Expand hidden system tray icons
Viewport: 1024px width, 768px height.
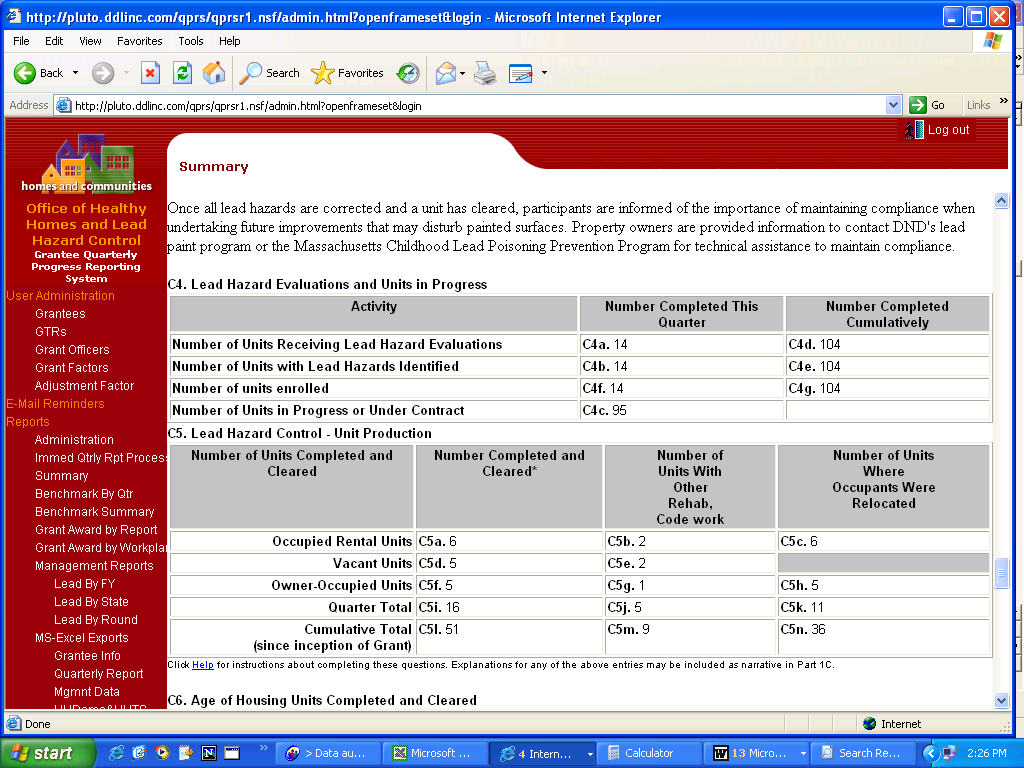[931, 754]
